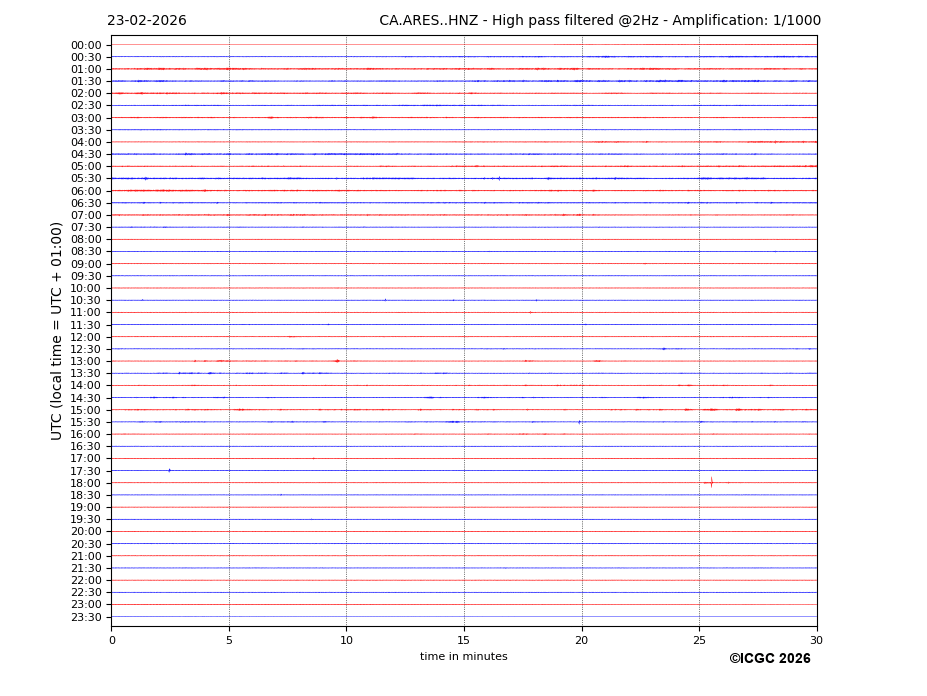Click the blue event marker on the 17:30 trace
Image resolution: width=927 pixels, height=696 pixels.
click(x=169, y=470)
